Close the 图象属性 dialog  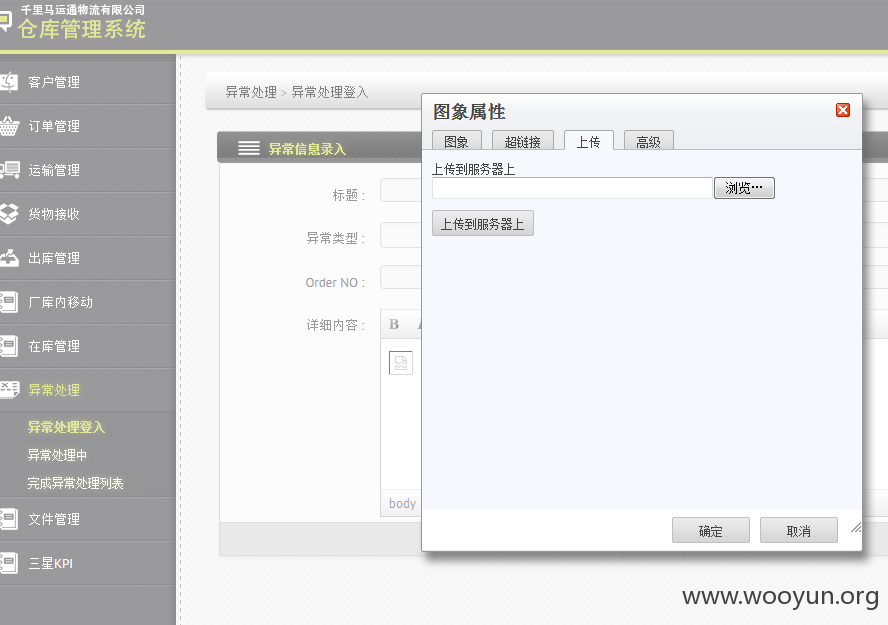click(x=843, y=110)
